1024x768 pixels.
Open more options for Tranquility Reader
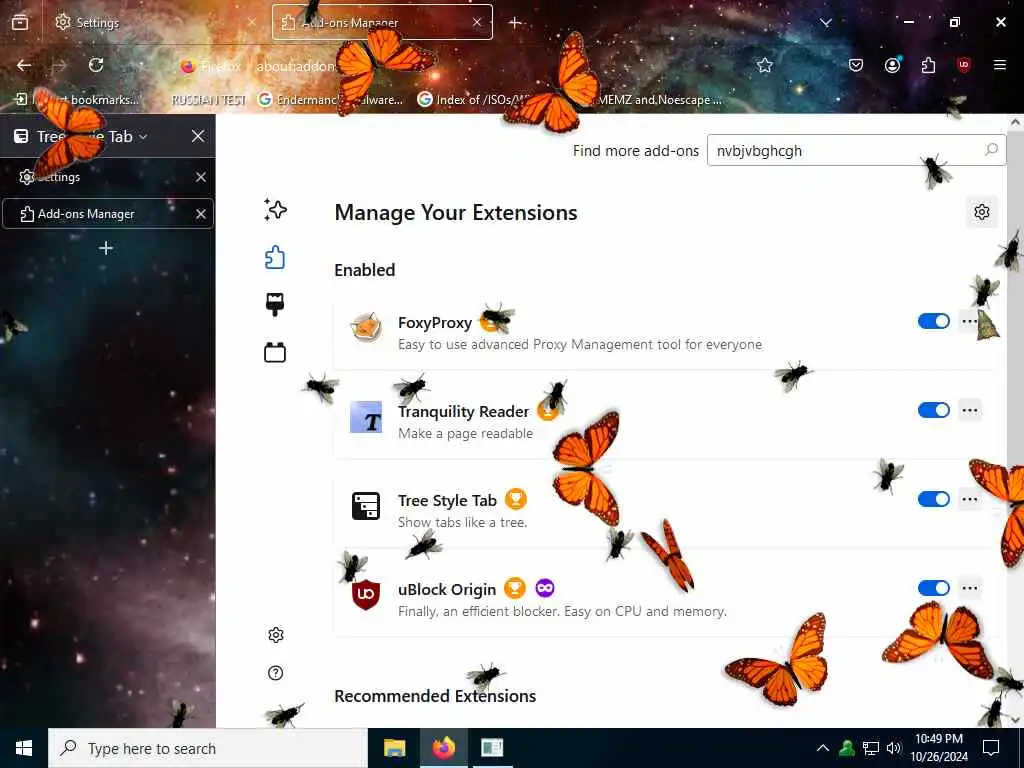970,410
